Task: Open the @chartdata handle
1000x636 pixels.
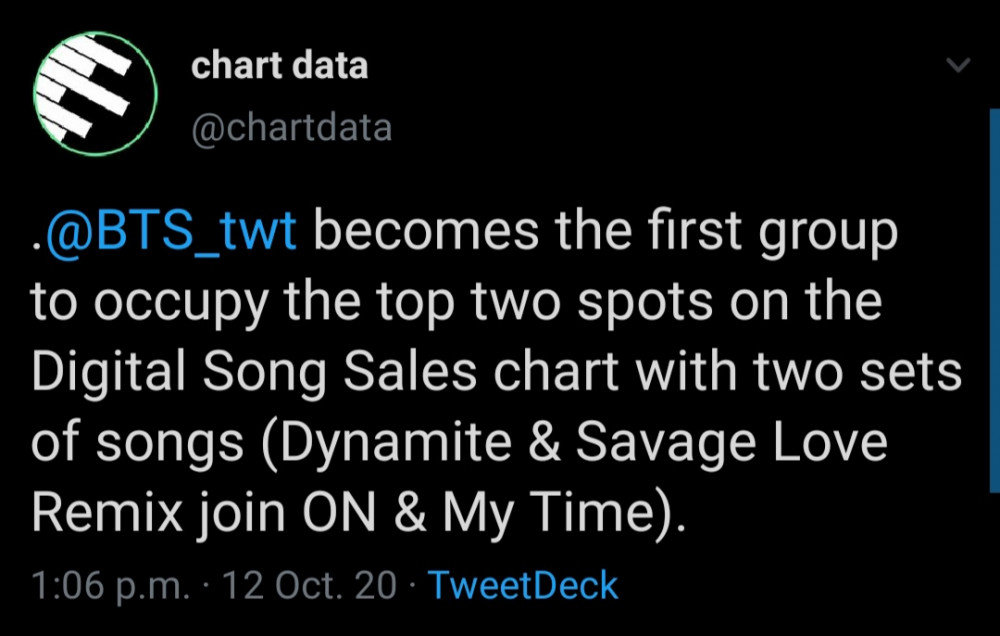Action: (291, 128)
